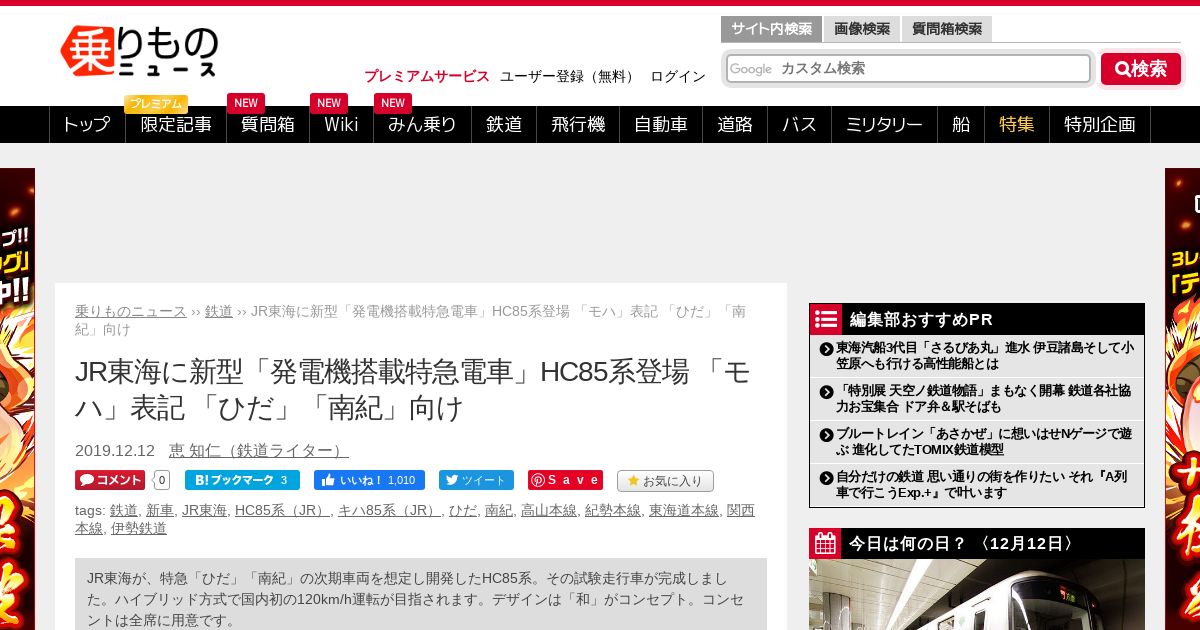This screenshot has width=1200, height=630.
Task: Open the 高山本線 tag link
Action: (549, 510)
